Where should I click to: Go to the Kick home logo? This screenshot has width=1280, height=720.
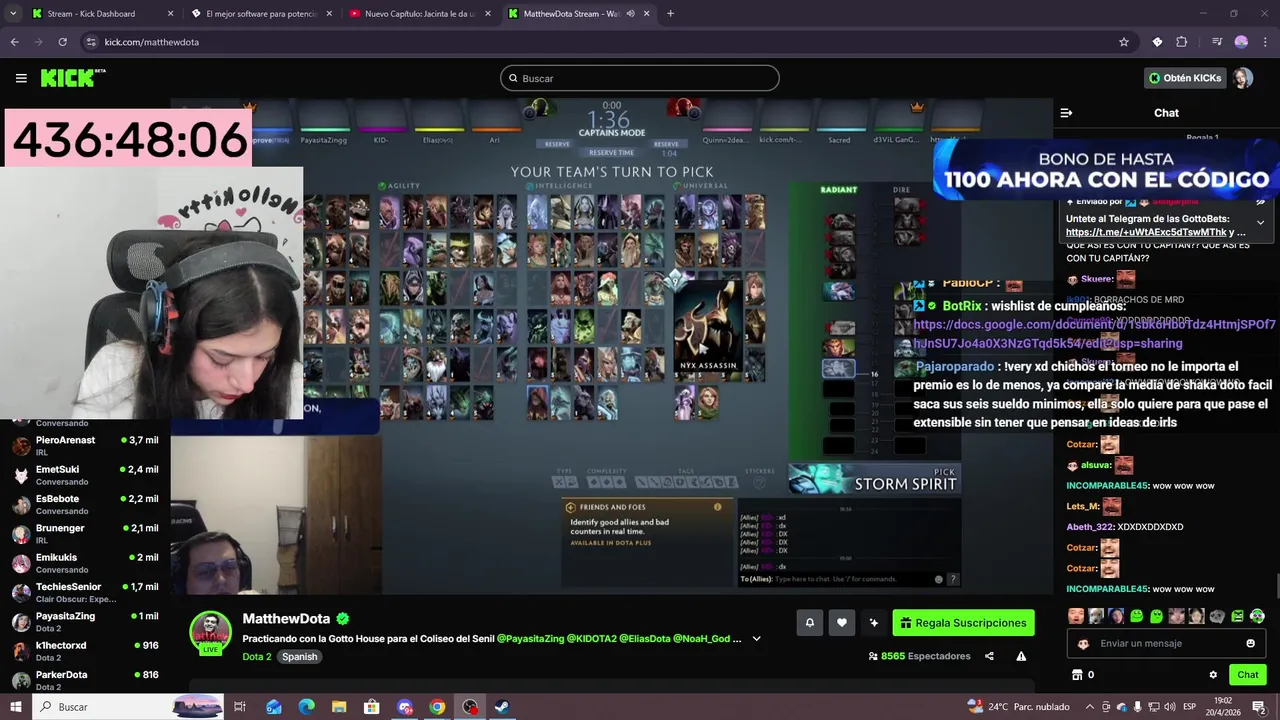coord(73,78)
